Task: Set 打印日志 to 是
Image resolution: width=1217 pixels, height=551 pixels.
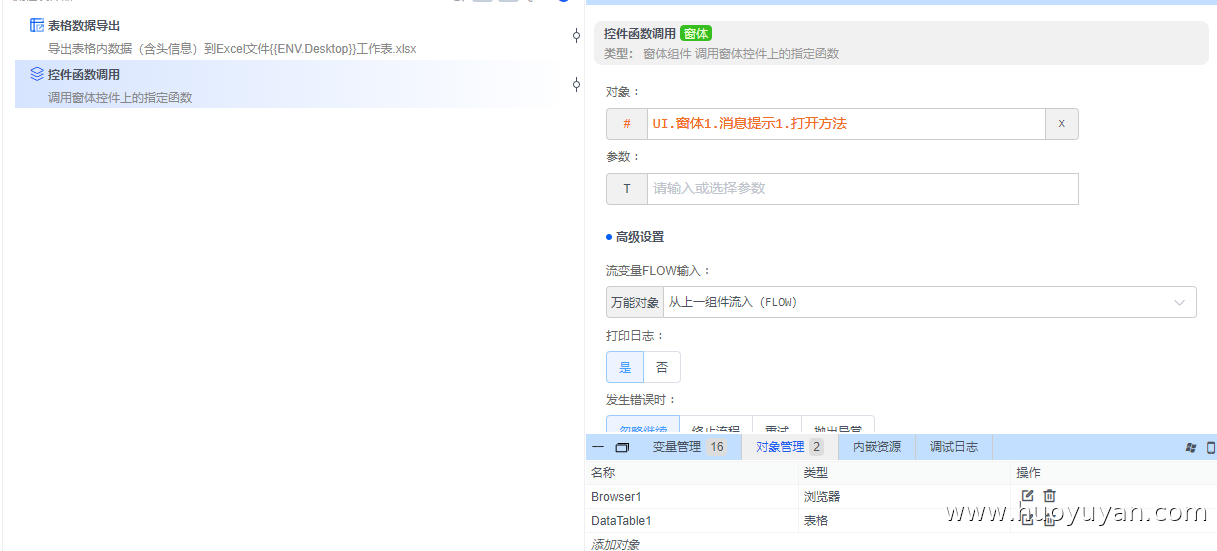Action: point(625,367)
